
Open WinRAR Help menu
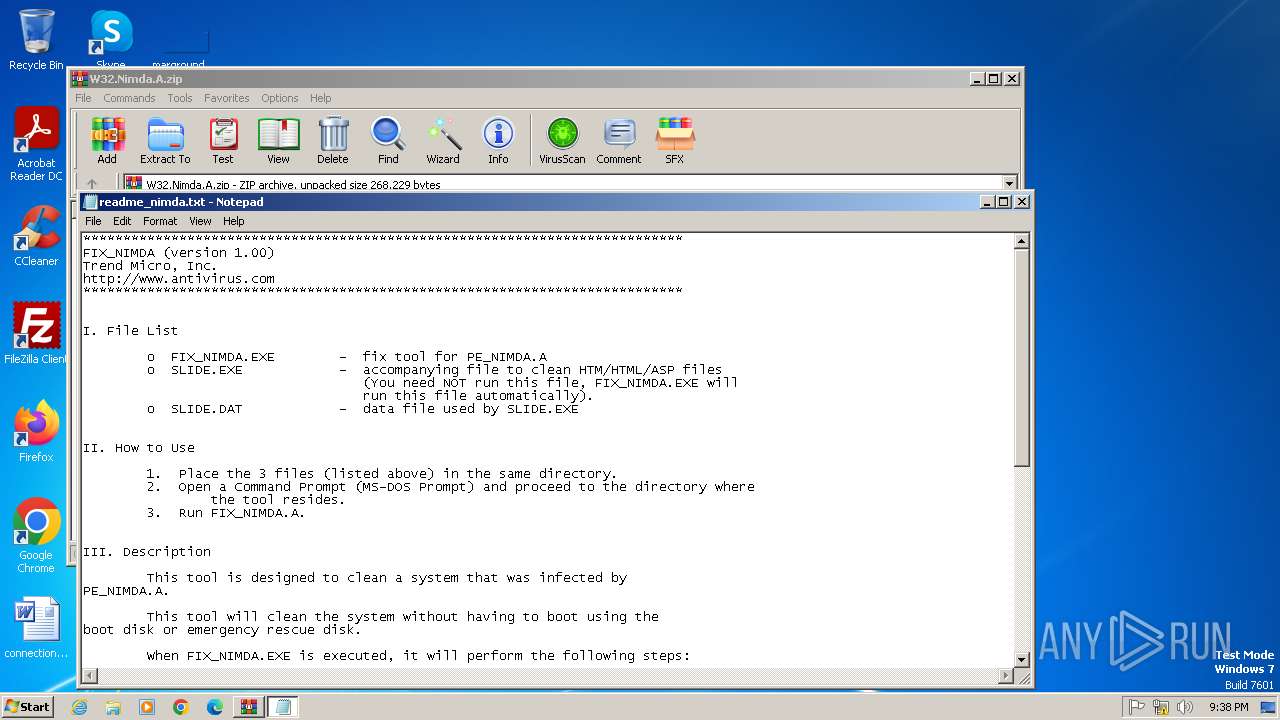(x=320, y=98)
